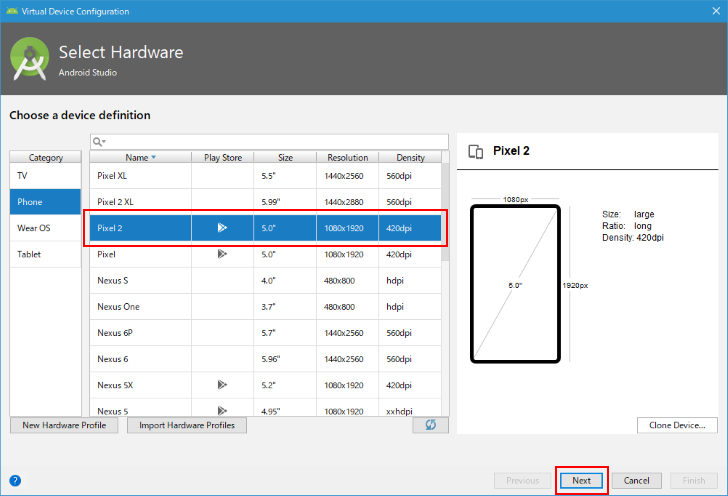This screenshot has width=728, height=496.
Task: Select the Phone category
Action: [x=46, y=202]
